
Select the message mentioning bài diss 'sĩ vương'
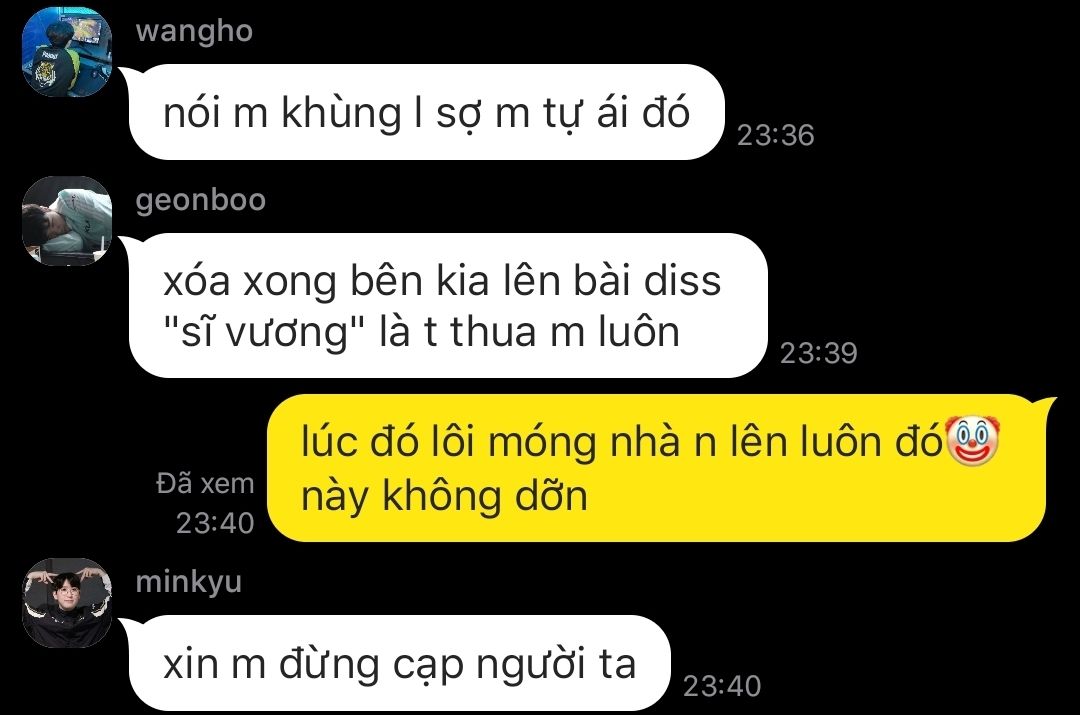click(x=448, y=305)
